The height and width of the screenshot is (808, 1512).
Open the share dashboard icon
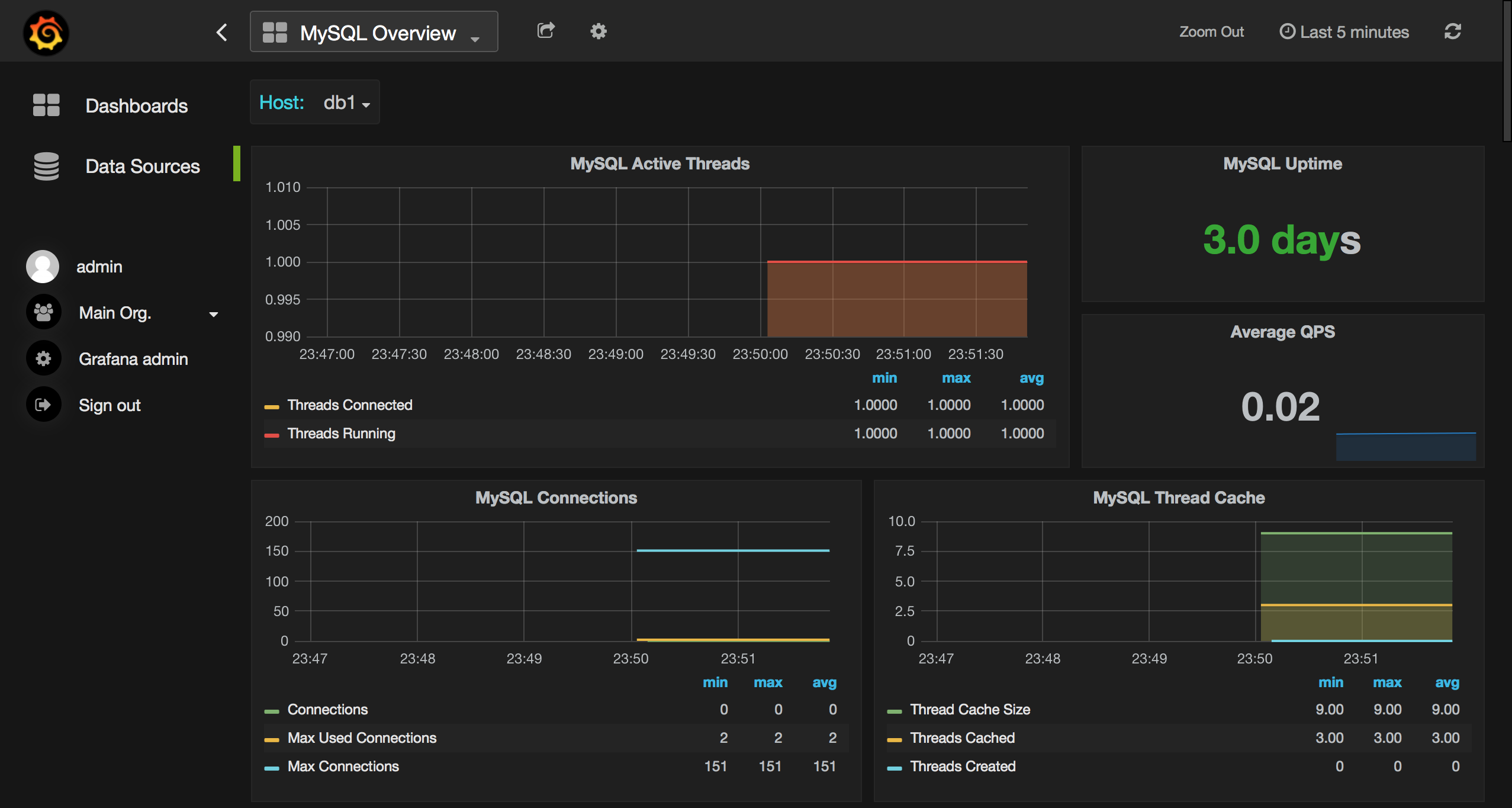545,31
